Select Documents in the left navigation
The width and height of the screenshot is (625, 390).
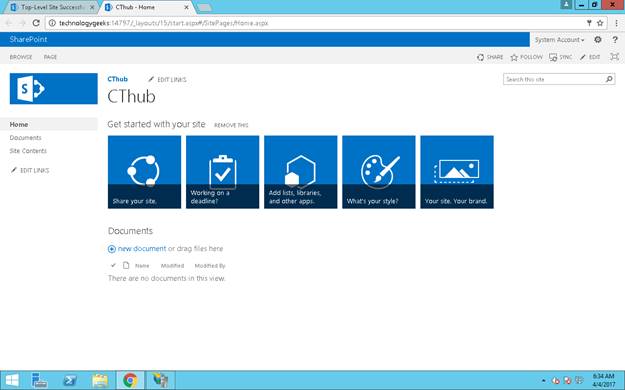(26, 138)
